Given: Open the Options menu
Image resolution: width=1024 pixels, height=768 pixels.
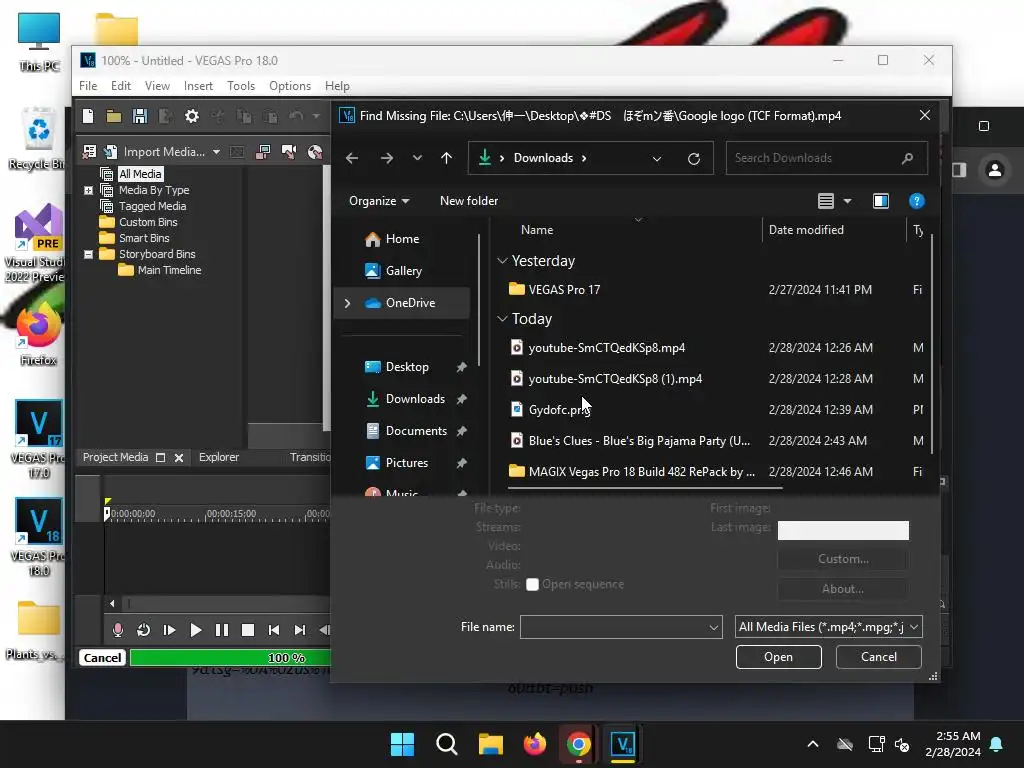Looking at the screenshot, I should (290, 86).
